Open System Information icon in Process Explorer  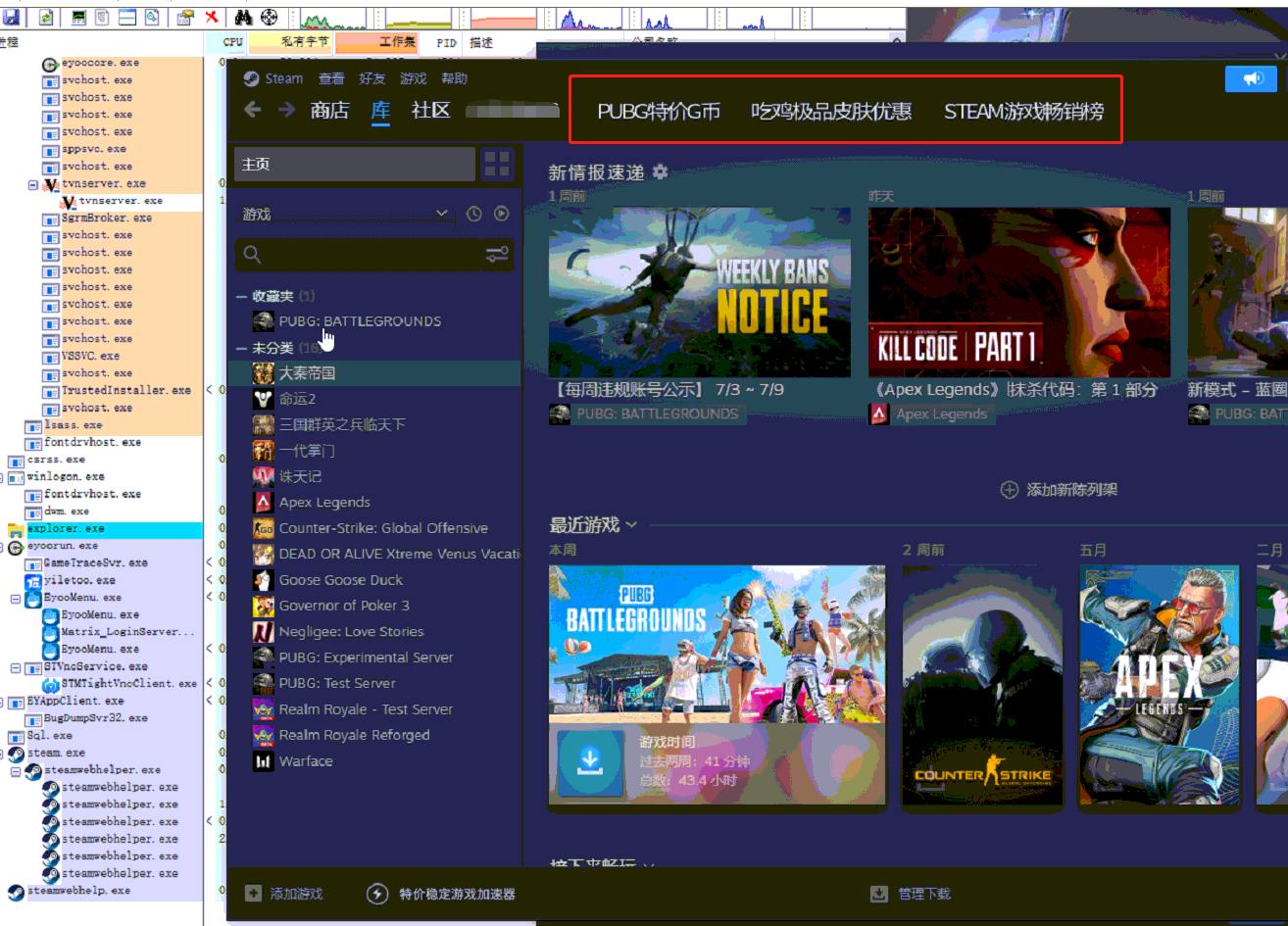(78, 18)
